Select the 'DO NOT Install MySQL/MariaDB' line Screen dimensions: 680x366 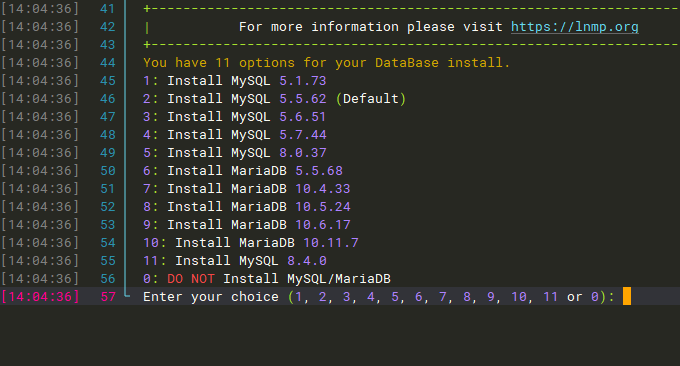tap(267, 279)
